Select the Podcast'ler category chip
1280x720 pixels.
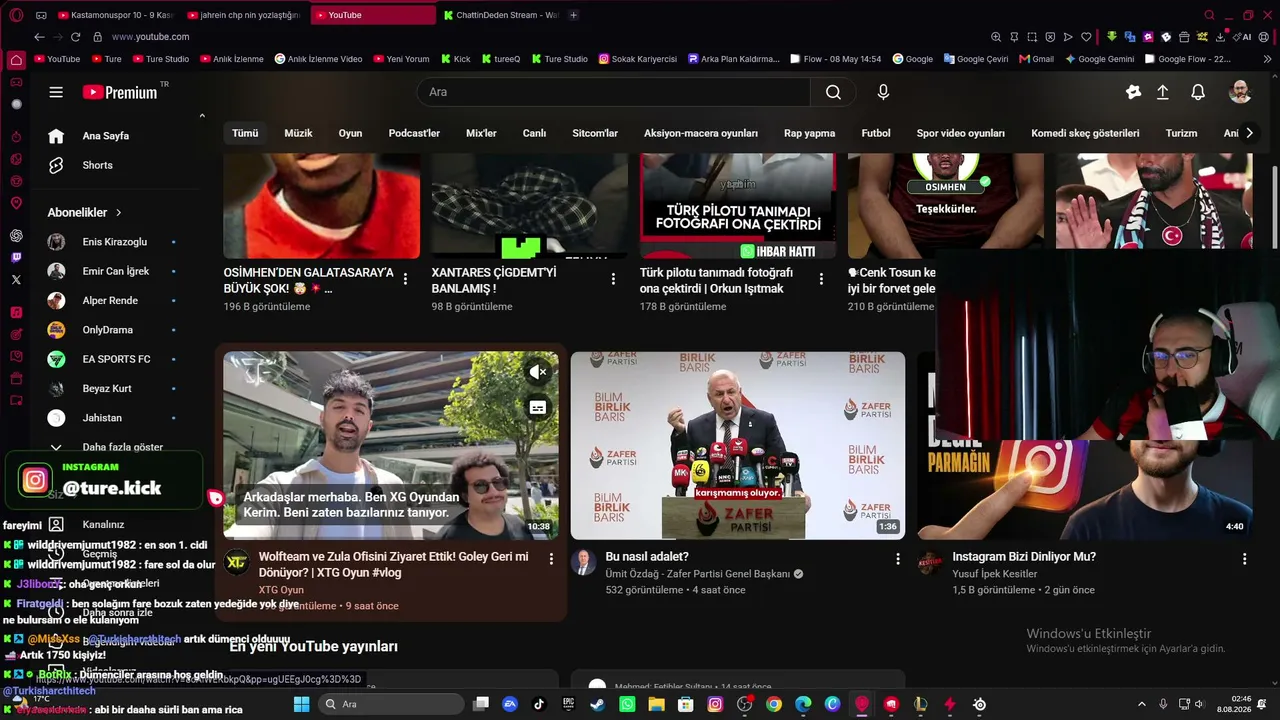tap(414, 133)
